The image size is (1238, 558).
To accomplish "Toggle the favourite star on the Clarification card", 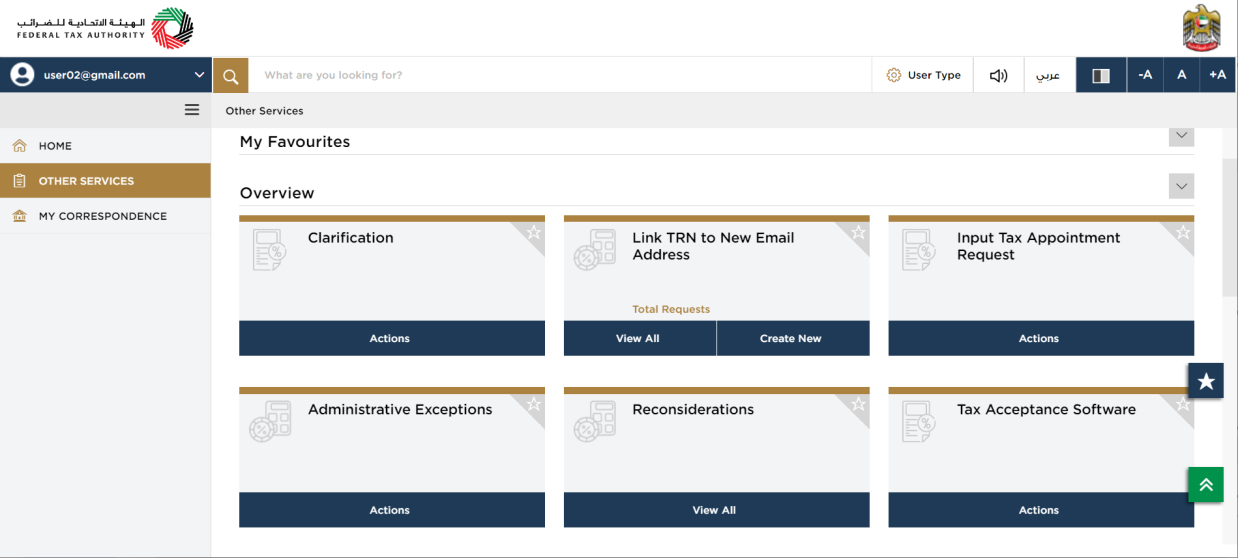I will click(534, 232).
